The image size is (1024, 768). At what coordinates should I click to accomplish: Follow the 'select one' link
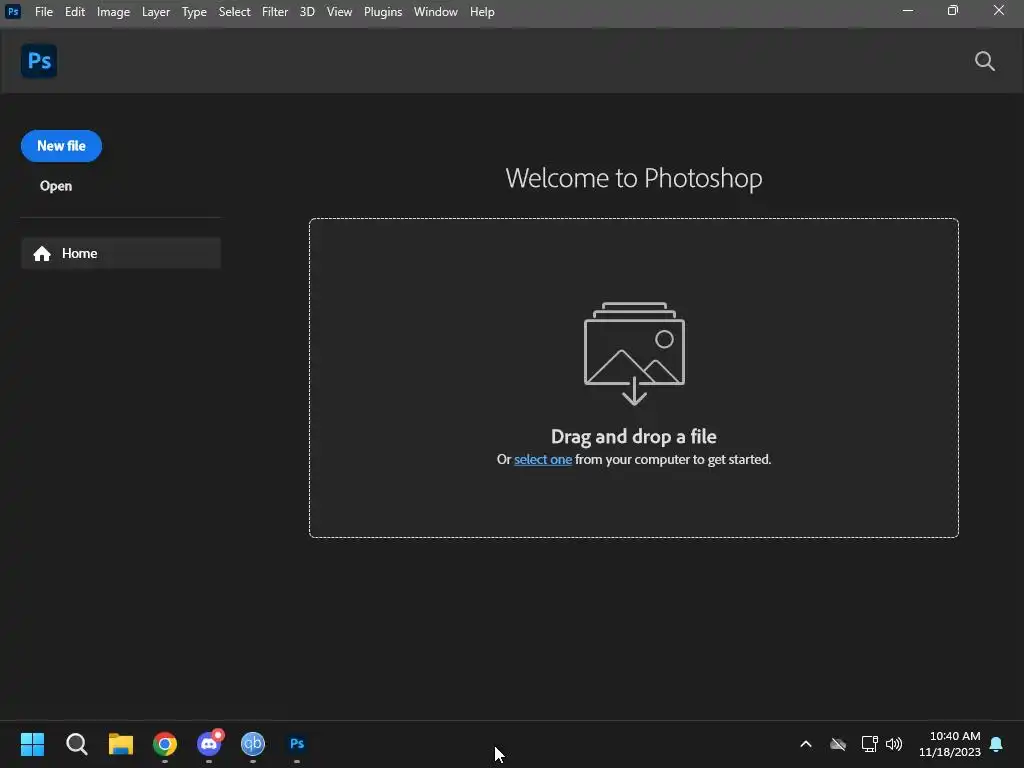543,460
